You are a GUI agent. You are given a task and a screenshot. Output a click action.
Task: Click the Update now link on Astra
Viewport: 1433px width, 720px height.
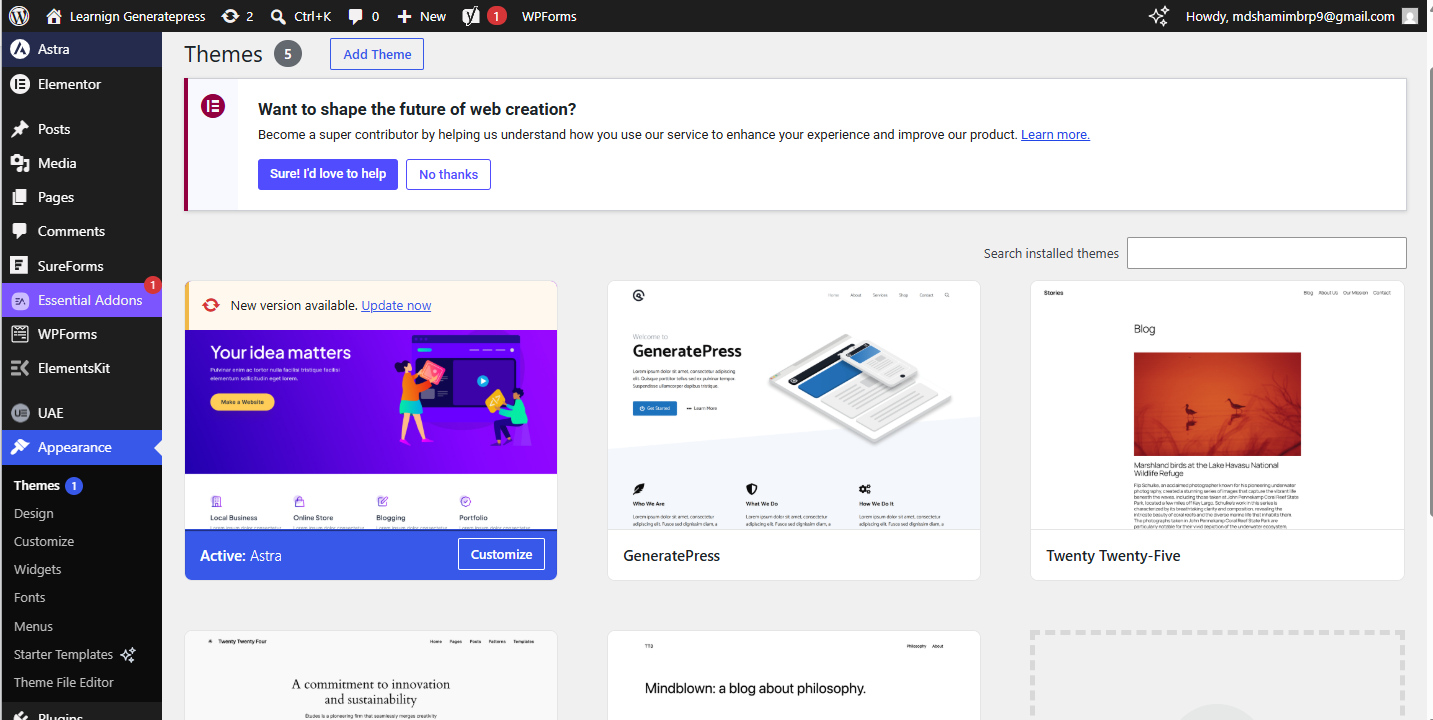pos(396,306)
